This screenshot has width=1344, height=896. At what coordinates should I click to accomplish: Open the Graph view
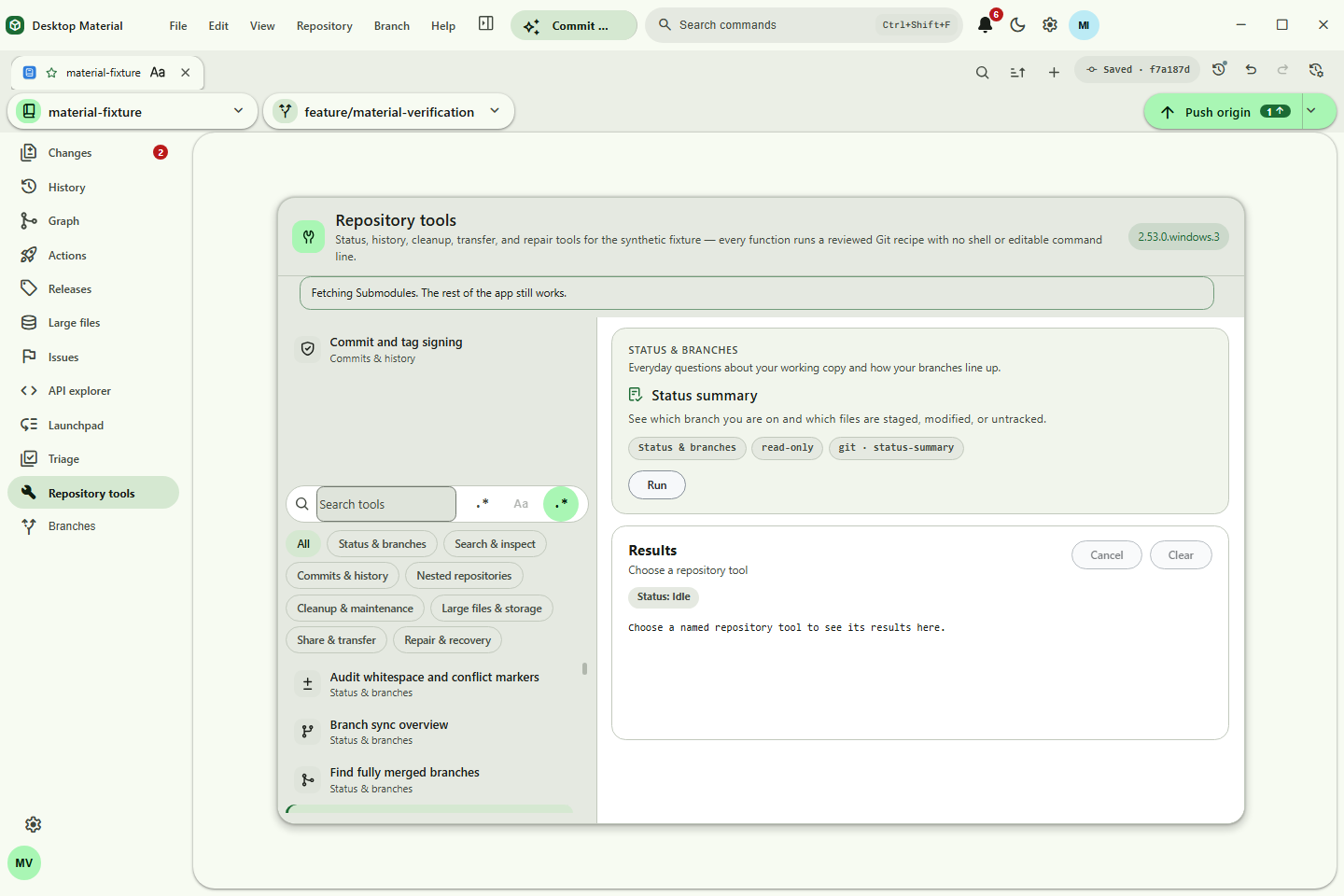(93, 221)
